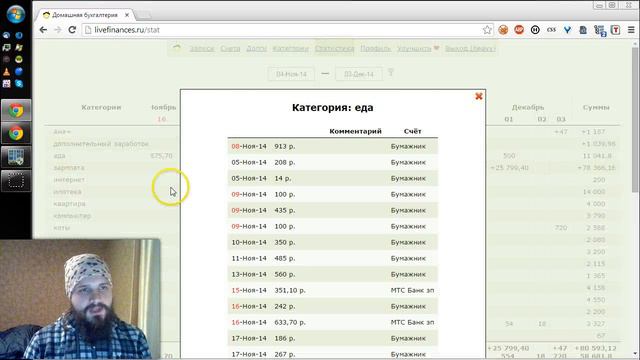The height and width of the screenshot is (360, 640).
Task: Open a new browser tab
Action: 143,15
